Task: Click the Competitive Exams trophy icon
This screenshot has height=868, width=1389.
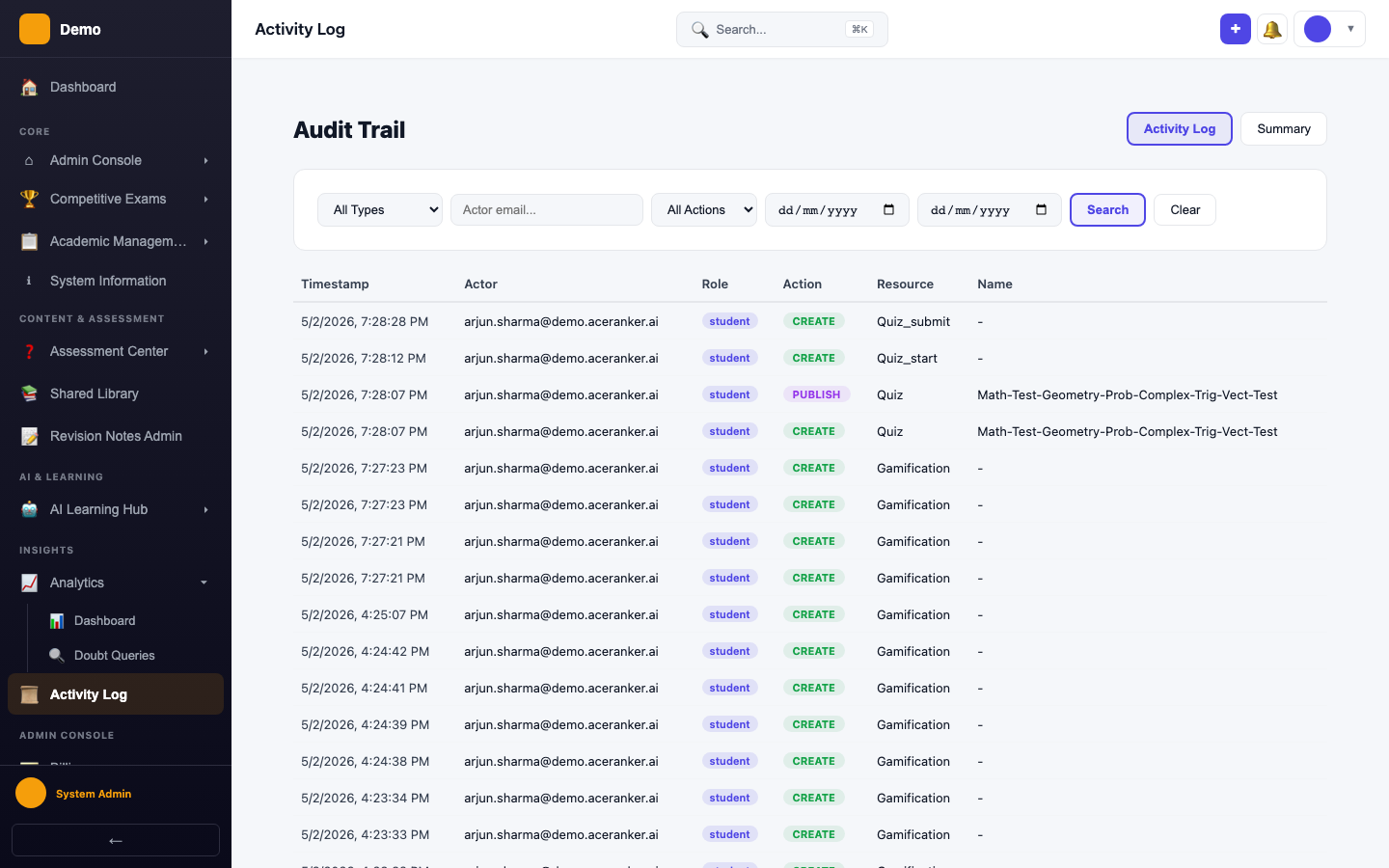Action: pos(29,199)
